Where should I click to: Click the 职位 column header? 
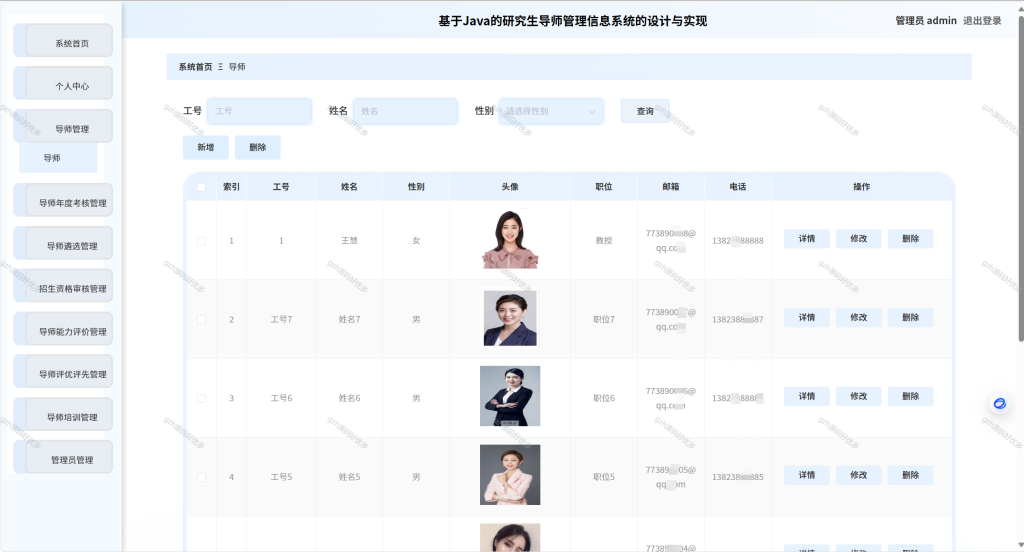[x=604, y=187]
